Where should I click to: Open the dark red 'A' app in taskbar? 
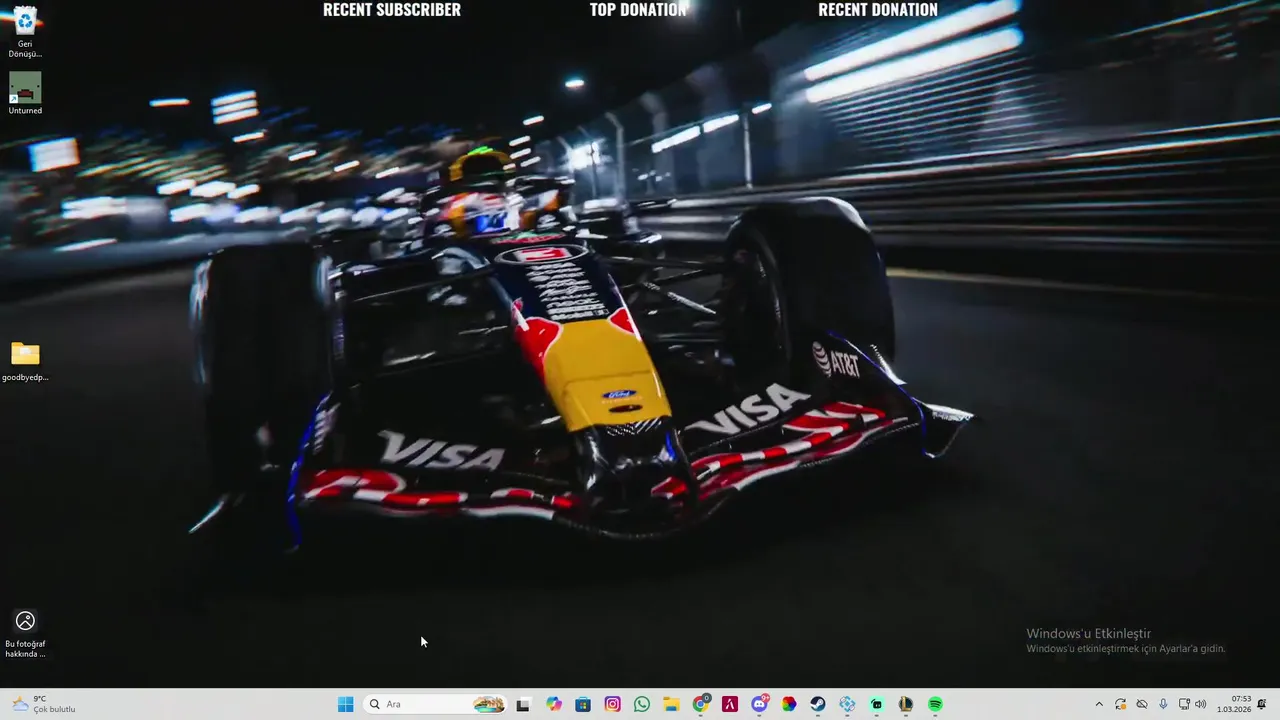tap(730, 704)
